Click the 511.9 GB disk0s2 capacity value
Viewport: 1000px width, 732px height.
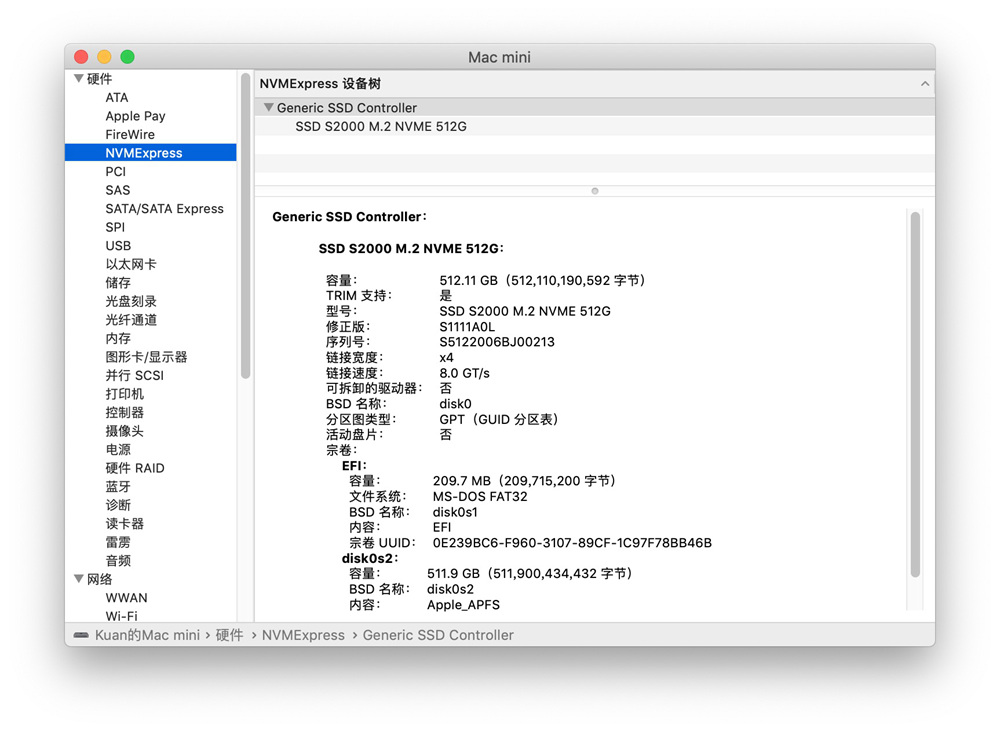point(529,573)
